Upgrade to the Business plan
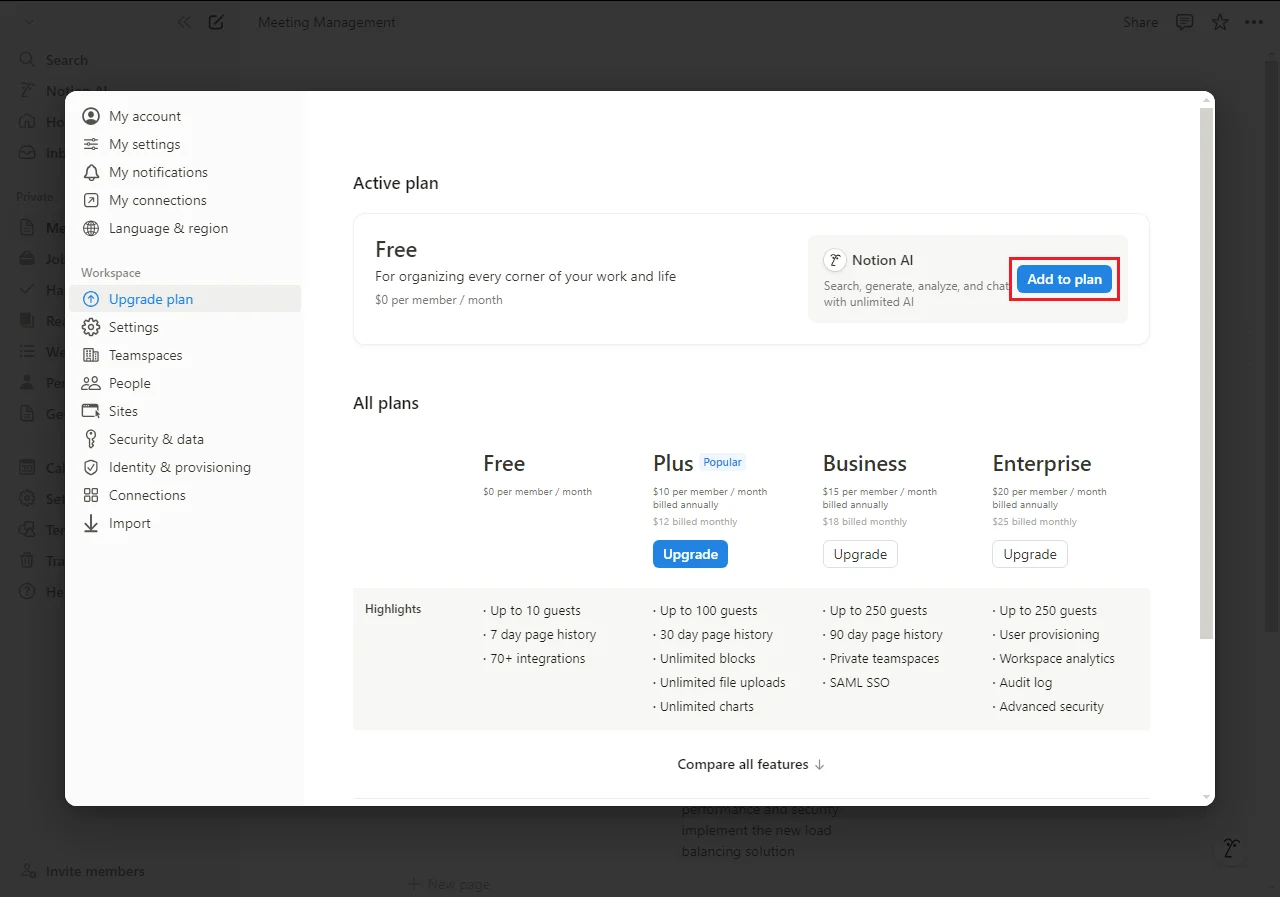This screenshot has height=897, width=1280. pos(860,554)
